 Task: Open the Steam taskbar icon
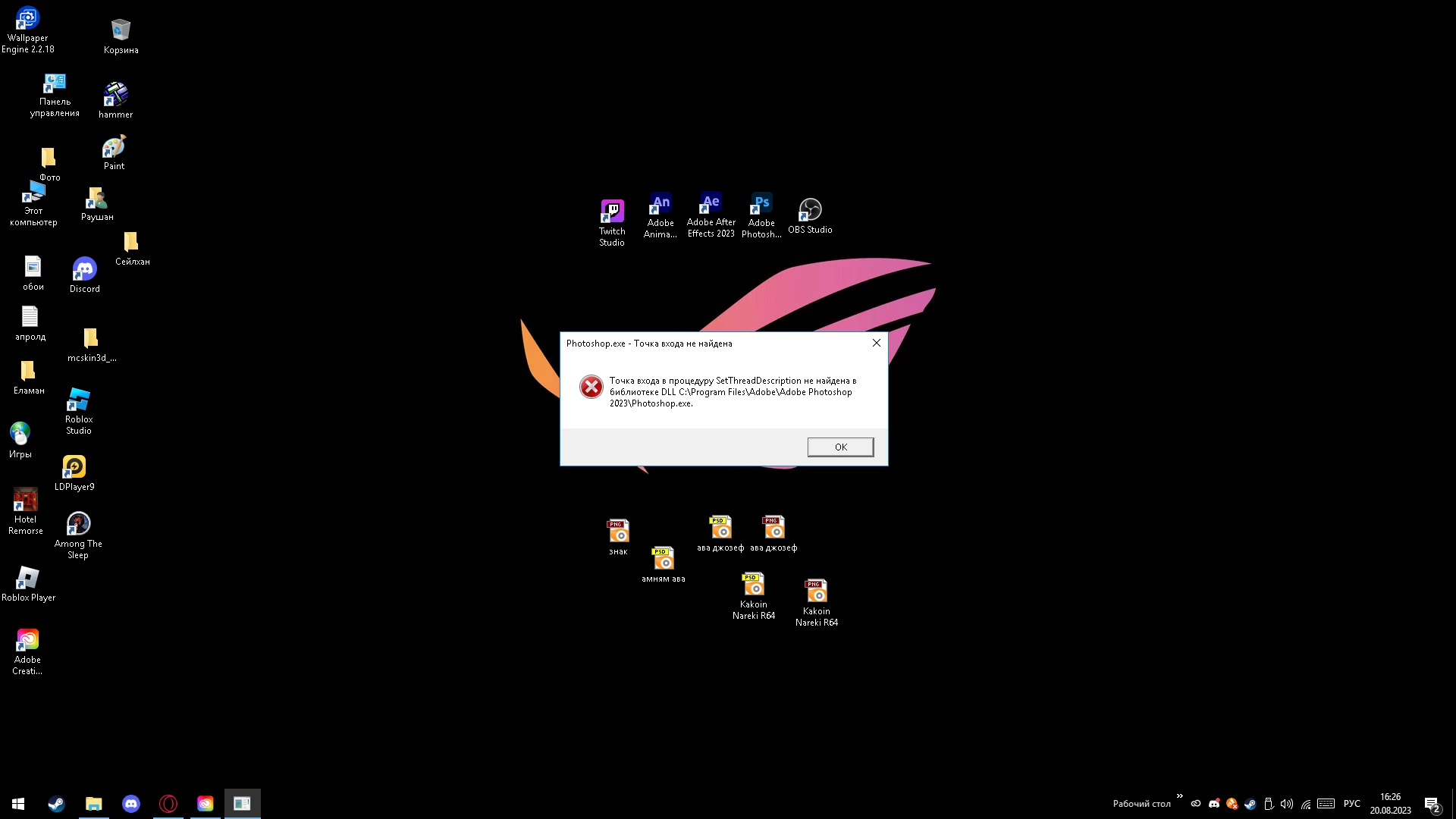tap(56, 804)
